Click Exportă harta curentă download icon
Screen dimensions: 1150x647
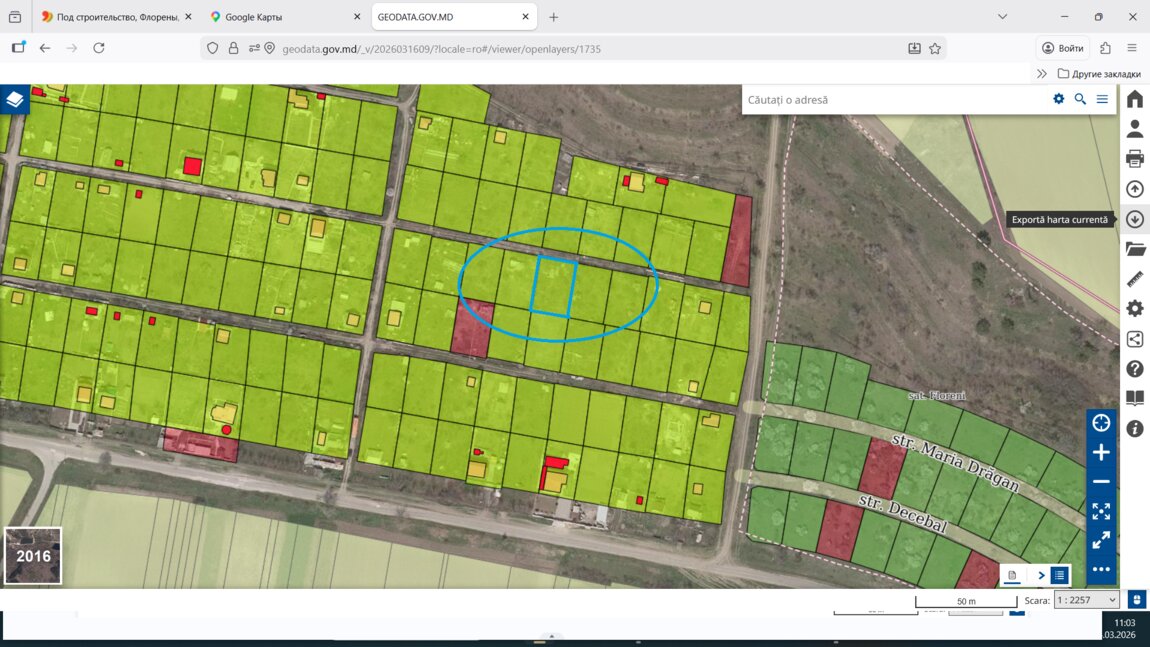(x=1134, y=219)
